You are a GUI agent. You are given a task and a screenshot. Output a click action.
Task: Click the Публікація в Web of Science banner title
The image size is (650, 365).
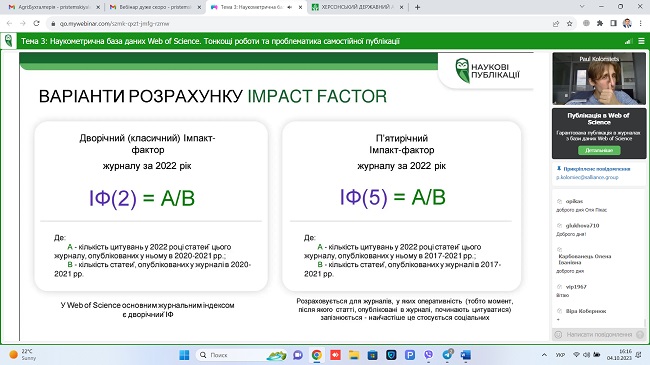point(599,119)
